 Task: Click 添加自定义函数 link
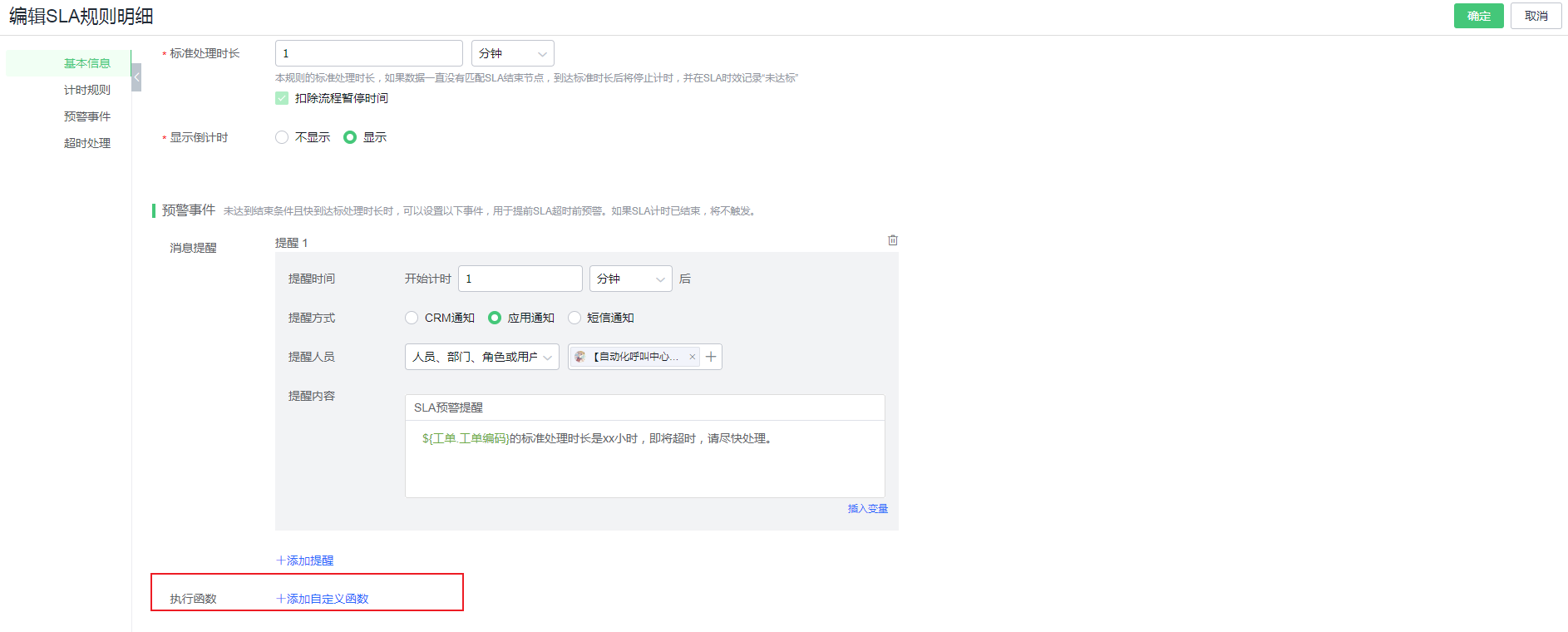click(323, 599)
